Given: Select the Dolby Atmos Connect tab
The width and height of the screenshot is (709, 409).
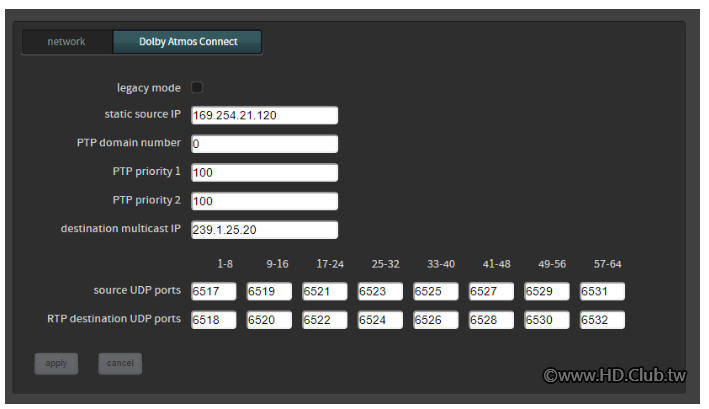Looking at the screenshot, I should click(x=187, y=42).
